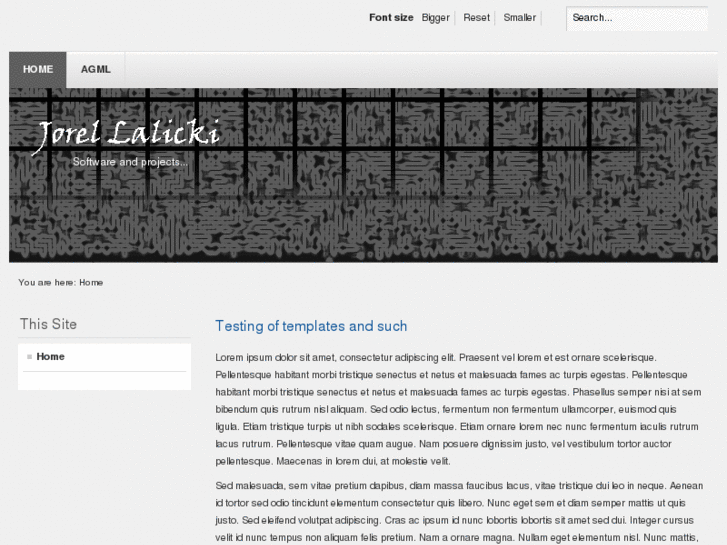Open the AGML navigation tab
Screen dimensions: 727x545
coord(96,70)
